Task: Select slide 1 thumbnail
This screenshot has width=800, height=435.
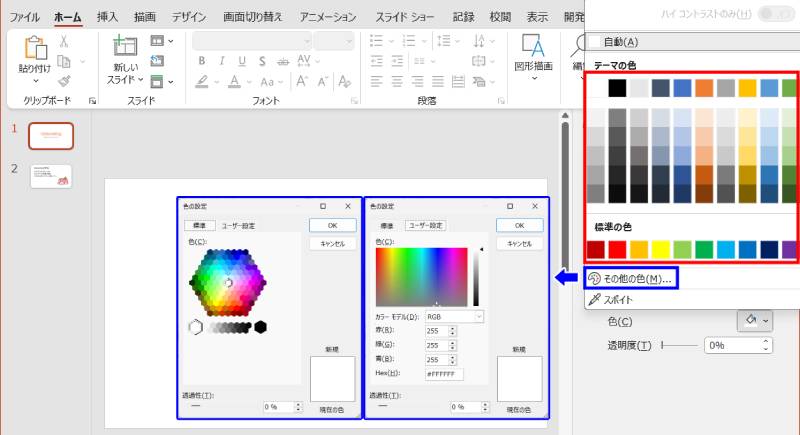Action: (51, 136)
